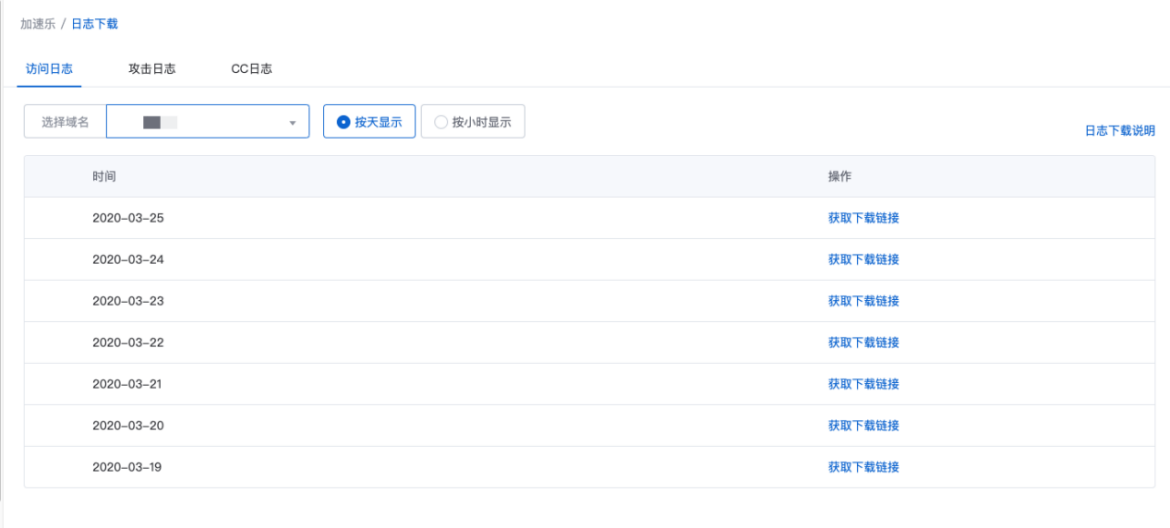
Task: Click 加速乐 in the breadcrumb
Action: (38, 24)
